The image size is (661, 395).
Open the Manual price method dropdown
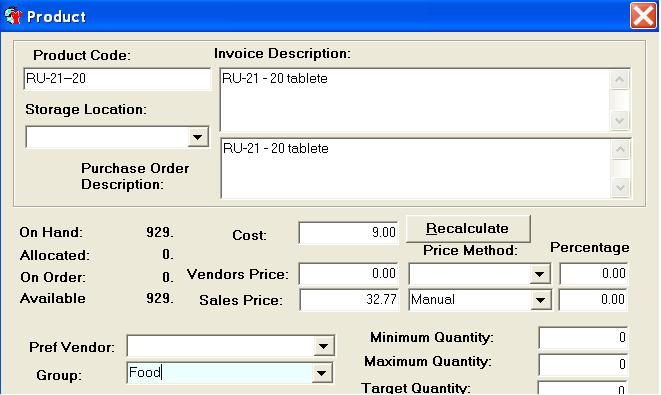tap(540, 300)
